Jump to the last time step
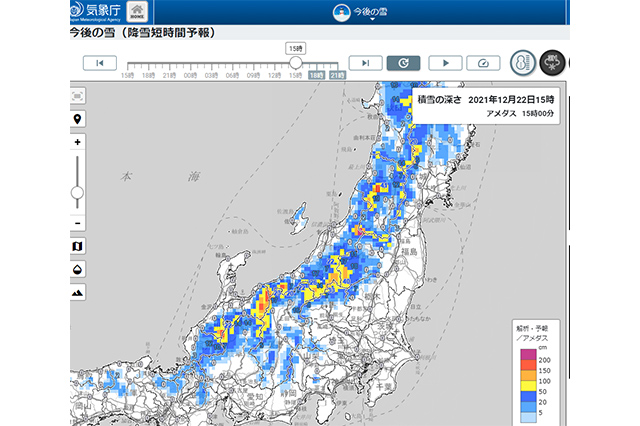Image resolution: width=640 pixels, height=426 pixels. pyautogui.click(x=365, y=63)
